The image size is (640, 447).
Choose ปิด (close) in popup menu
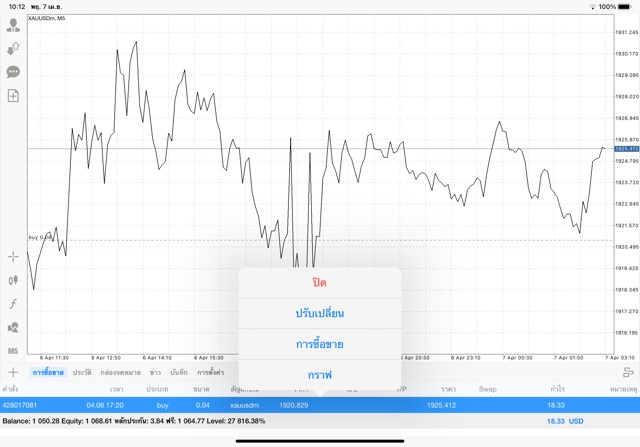pos(319,283)
